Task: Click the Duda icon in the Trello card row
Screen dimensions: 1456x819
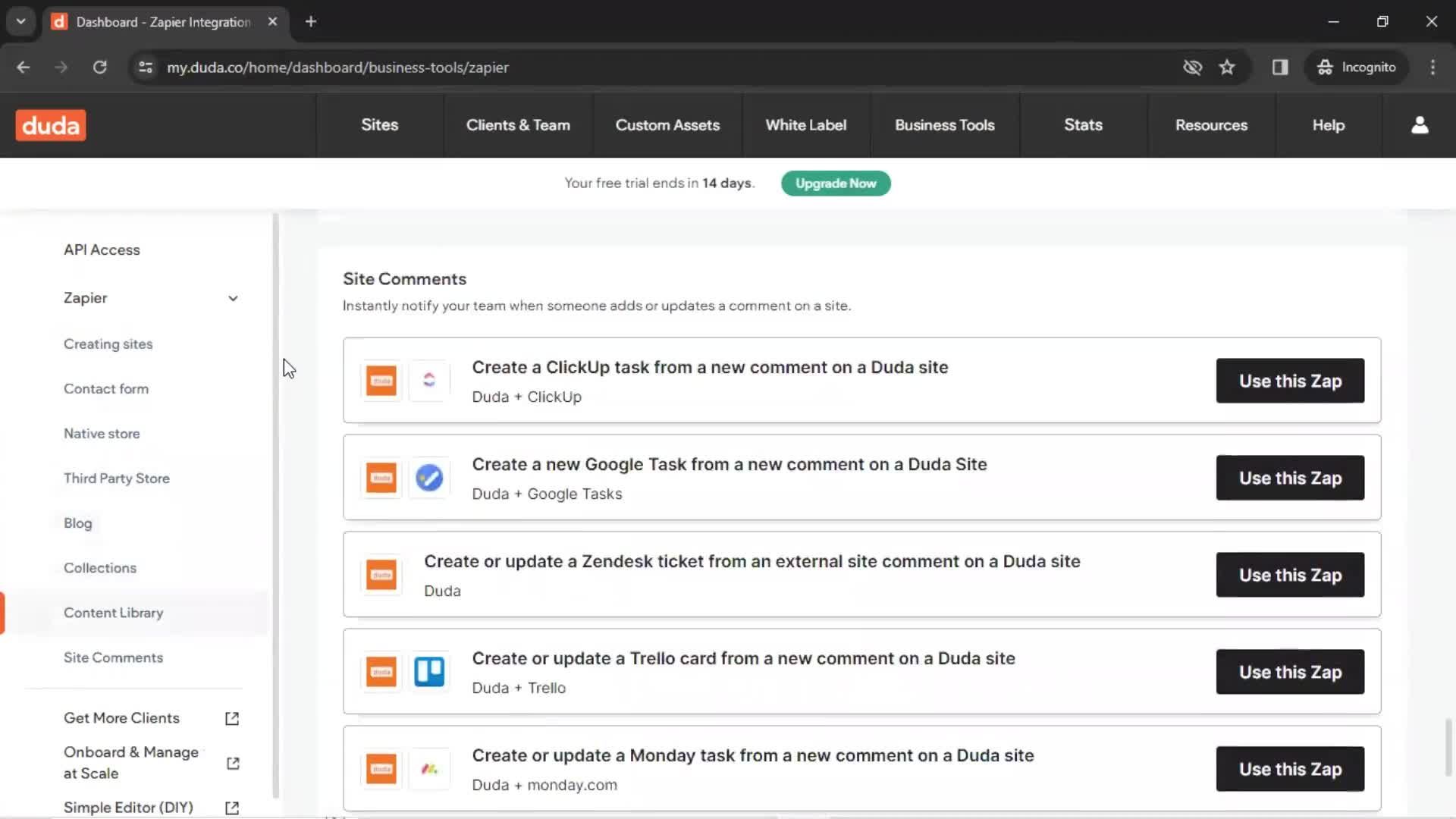Action: [x=381, y=671]
